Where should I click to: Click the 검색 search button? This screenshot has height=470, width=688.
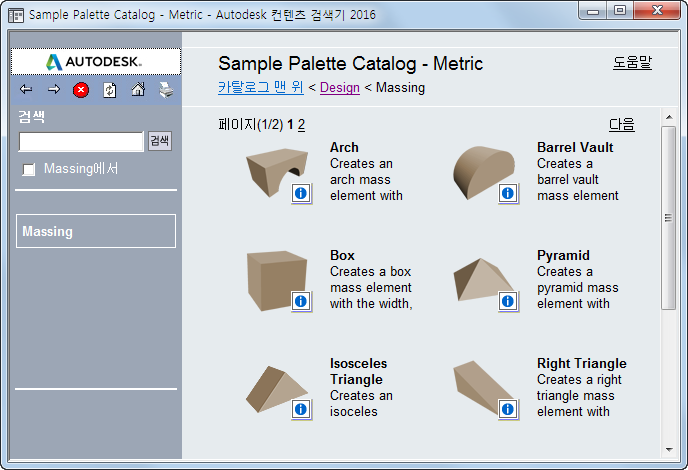[160, 141]
